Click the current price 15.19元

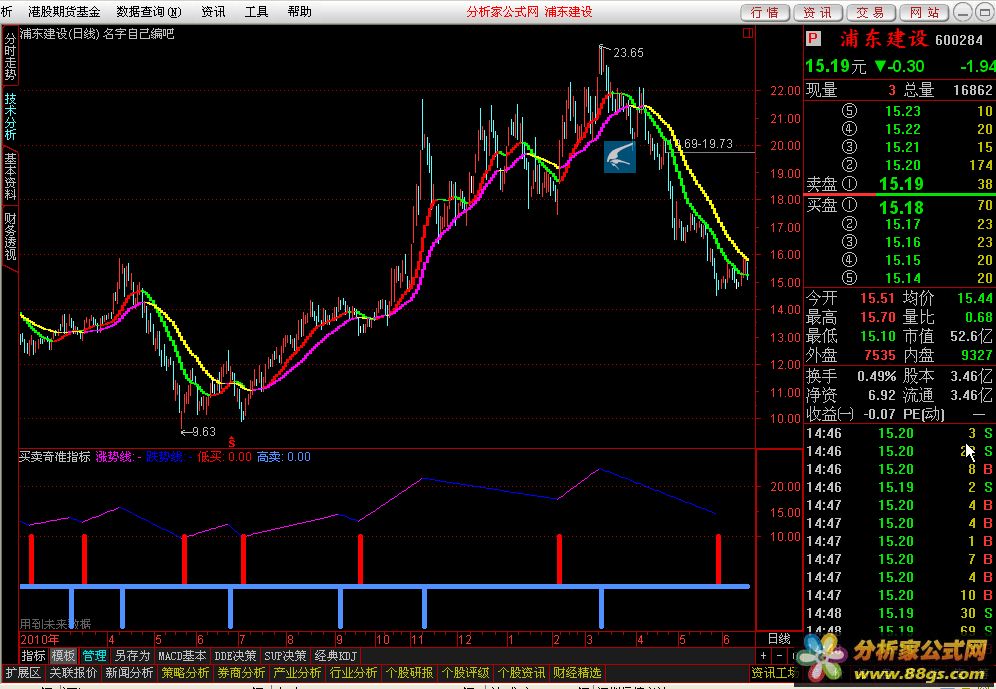coord(836,66)
